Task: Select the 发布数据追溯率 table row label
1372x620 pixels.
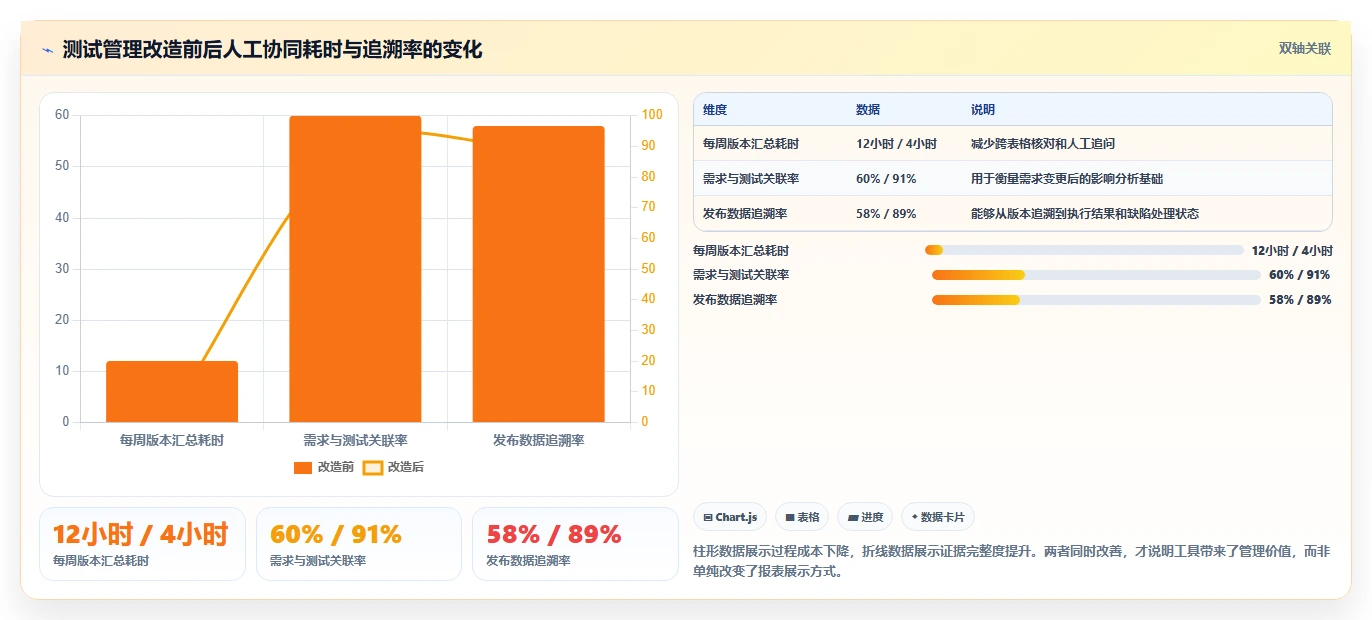Action: pyautogui.click(x=745, y=214)
